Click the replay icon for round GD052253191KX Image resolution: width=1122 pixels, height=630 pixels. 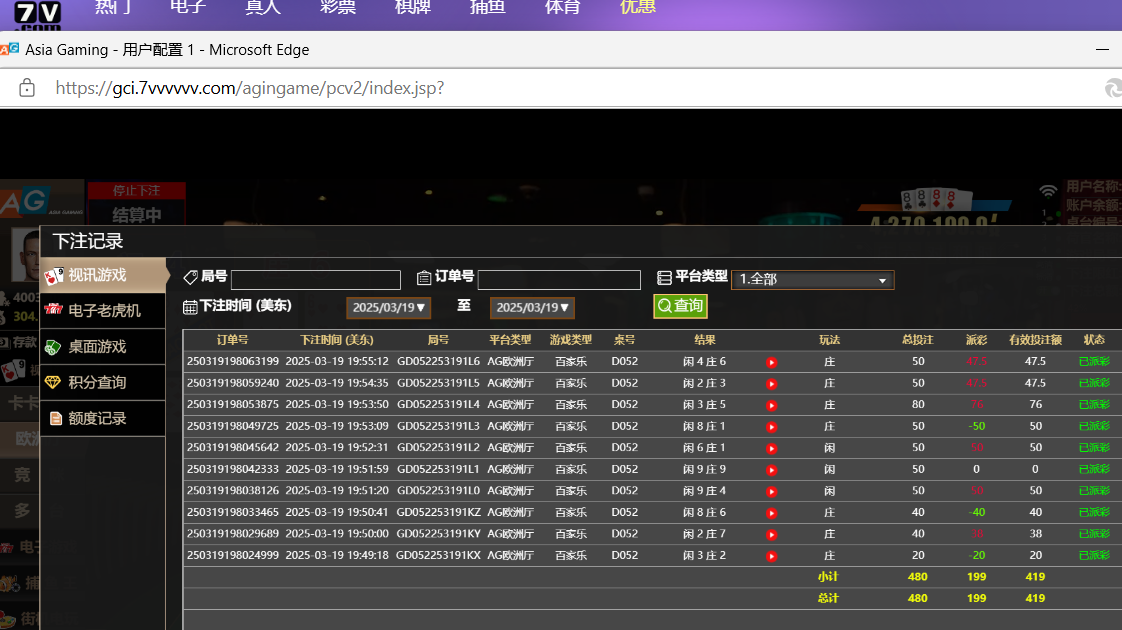click(771, 556)
